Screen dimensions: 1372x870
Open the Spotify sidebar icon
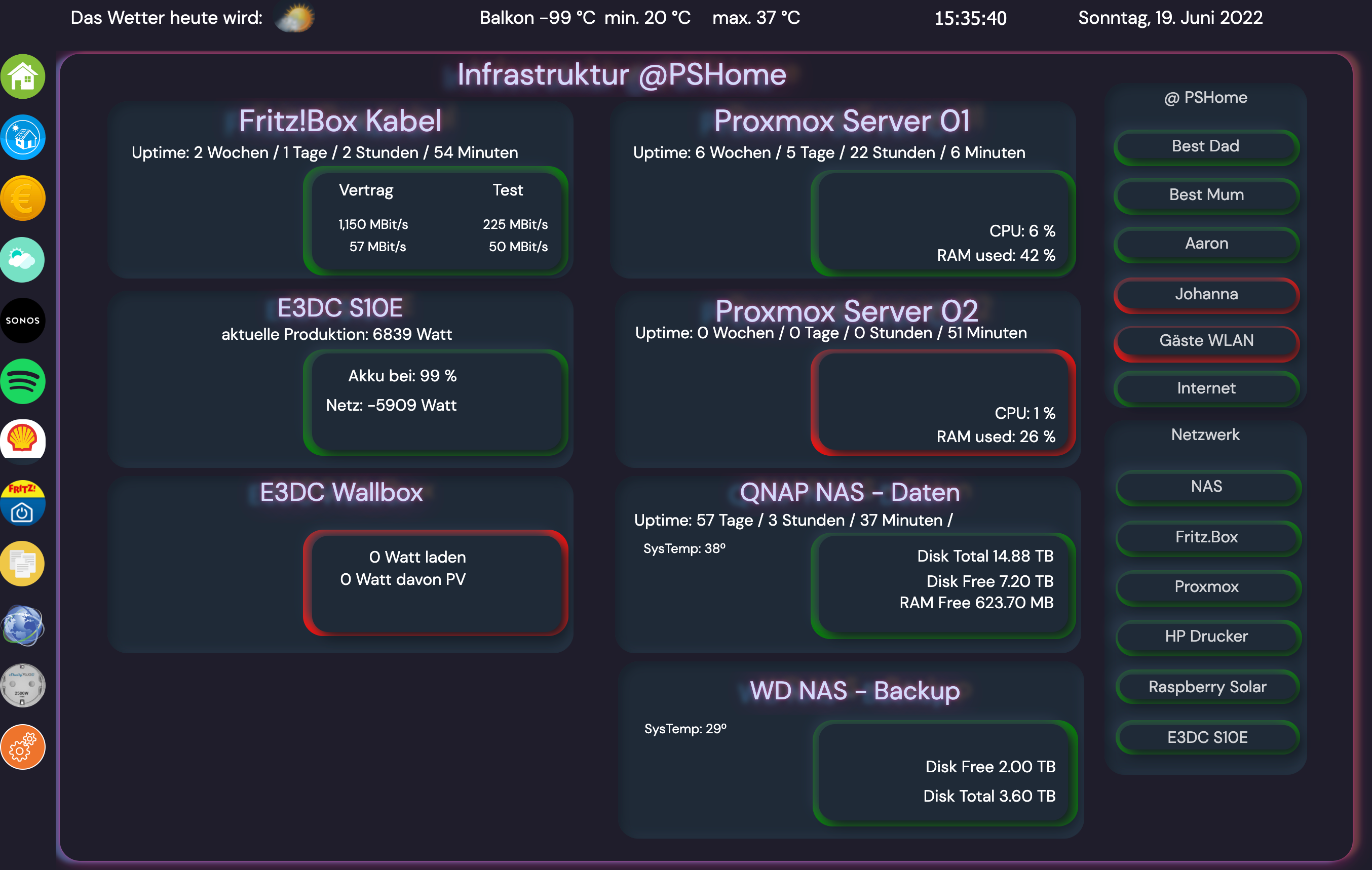pyautogui.click(x=23, y=381)
